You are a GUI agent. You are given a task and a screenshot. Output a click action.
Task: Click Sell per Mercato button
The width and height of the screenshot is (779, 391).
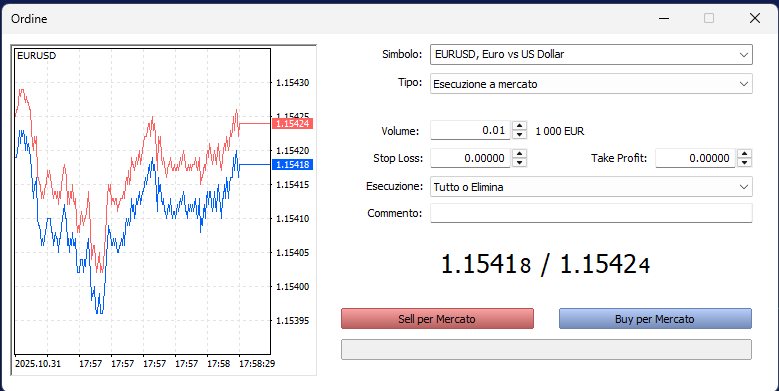[437, 319]
